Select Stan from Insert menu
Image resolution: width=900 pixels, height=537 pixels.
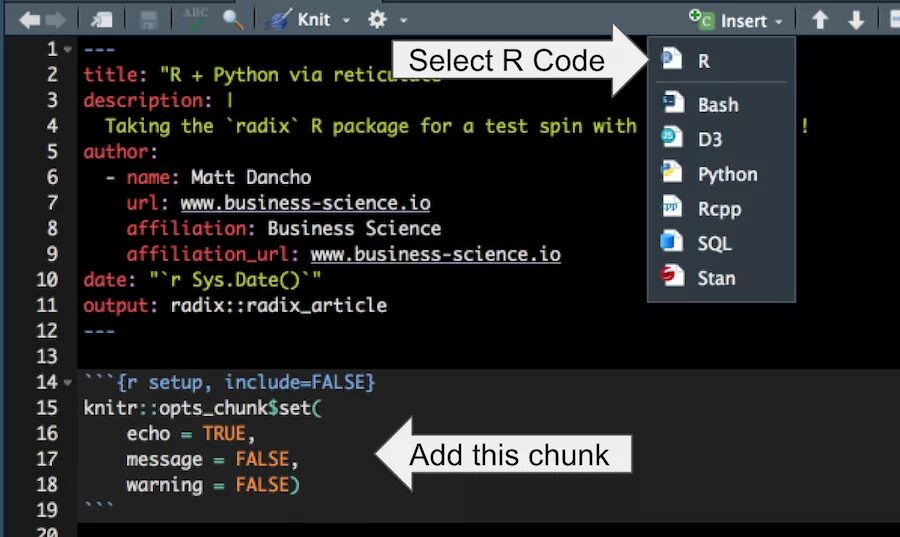(x=721, y=278)
